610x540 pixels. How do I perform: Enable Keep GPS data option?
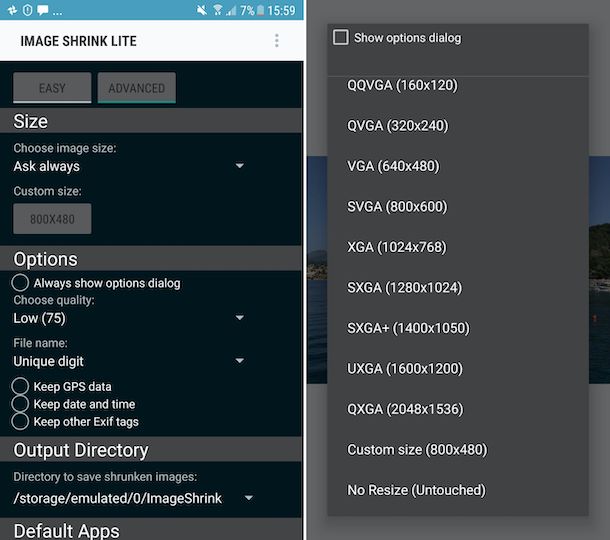click(x=61, y=386)
